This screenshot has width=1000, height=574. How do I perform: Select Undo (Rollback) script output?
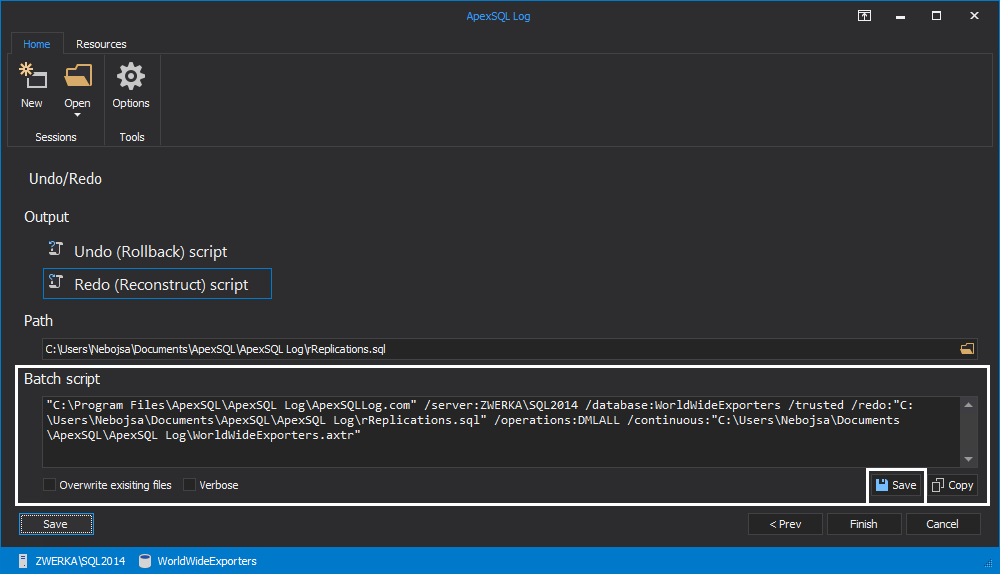pyautogui.click(x=157, y=251)
